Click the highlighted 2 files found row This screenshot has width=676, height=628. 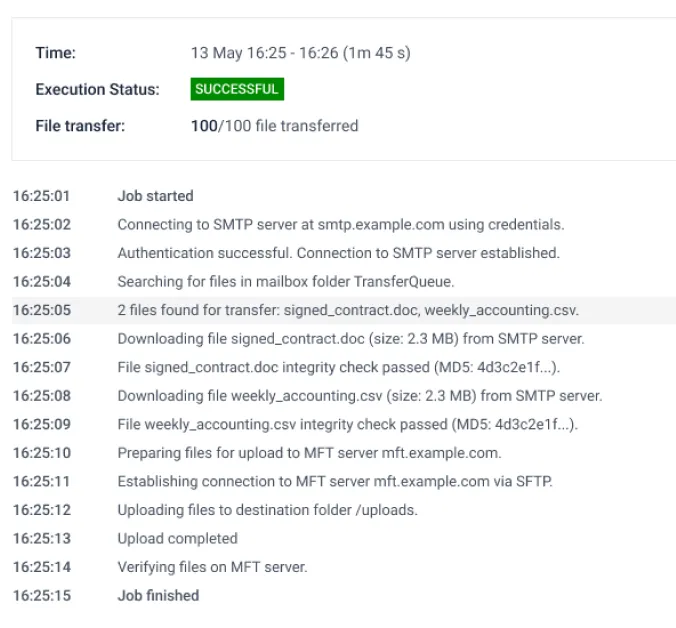(344, 310)
